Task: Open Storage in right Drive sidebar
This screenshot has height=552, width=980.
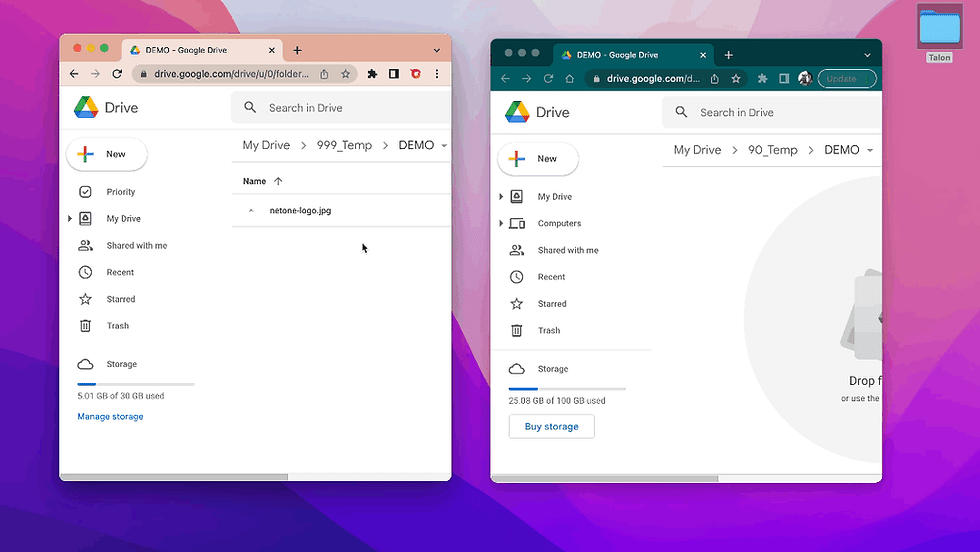Action: click(552, 369)
